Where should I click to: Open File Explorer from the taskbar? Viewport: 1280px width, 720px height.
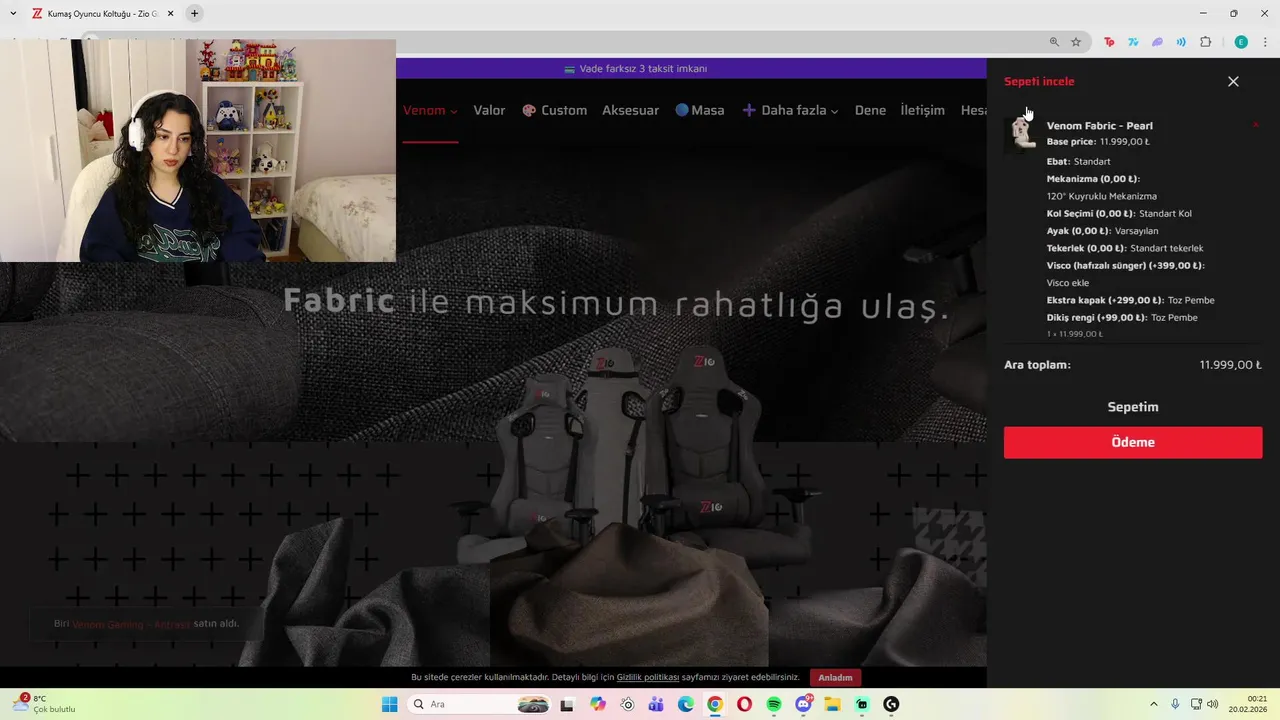pyautogui.click(x=832, y=704)
